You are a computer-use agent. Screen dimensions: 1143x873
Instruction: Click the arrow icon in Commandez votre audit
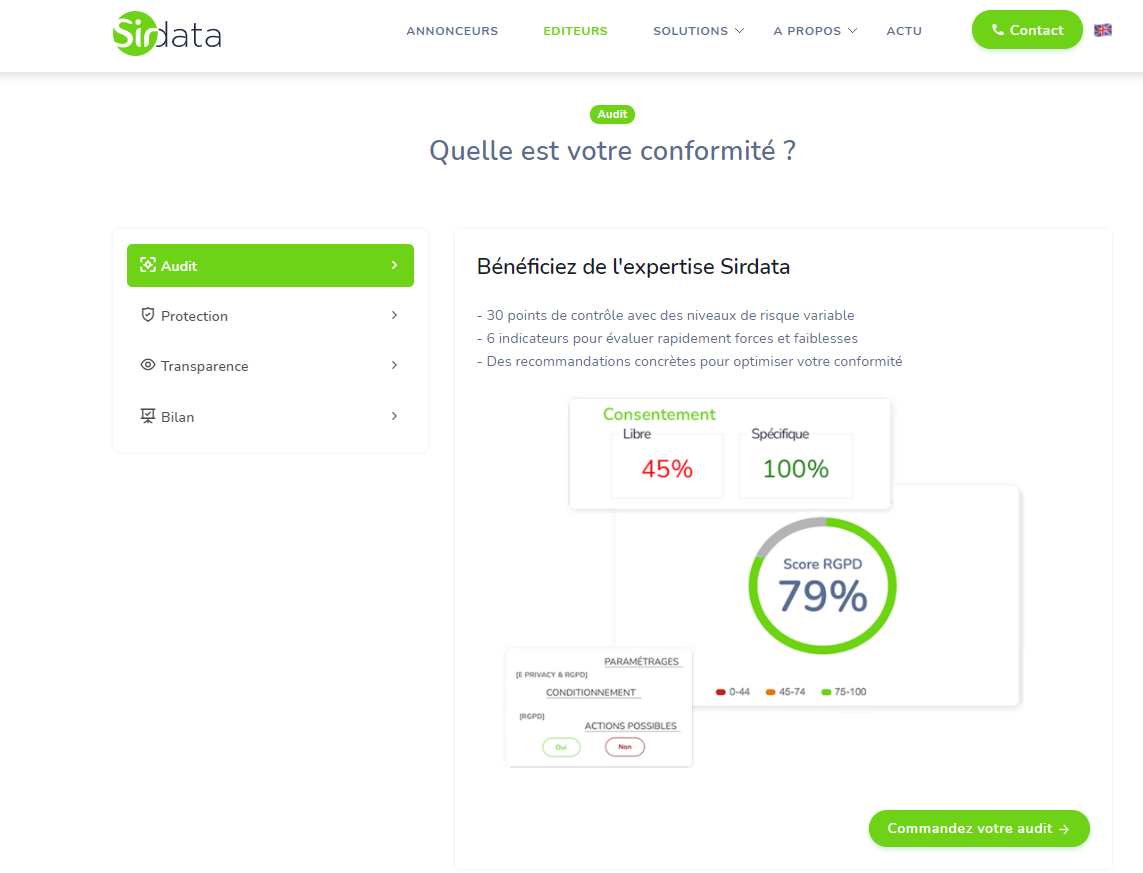point(1064,829)
